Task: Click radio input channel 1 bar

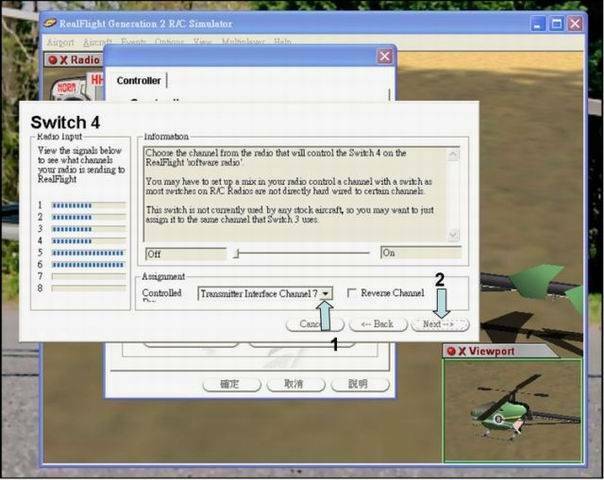Action: tap(89, 205)
